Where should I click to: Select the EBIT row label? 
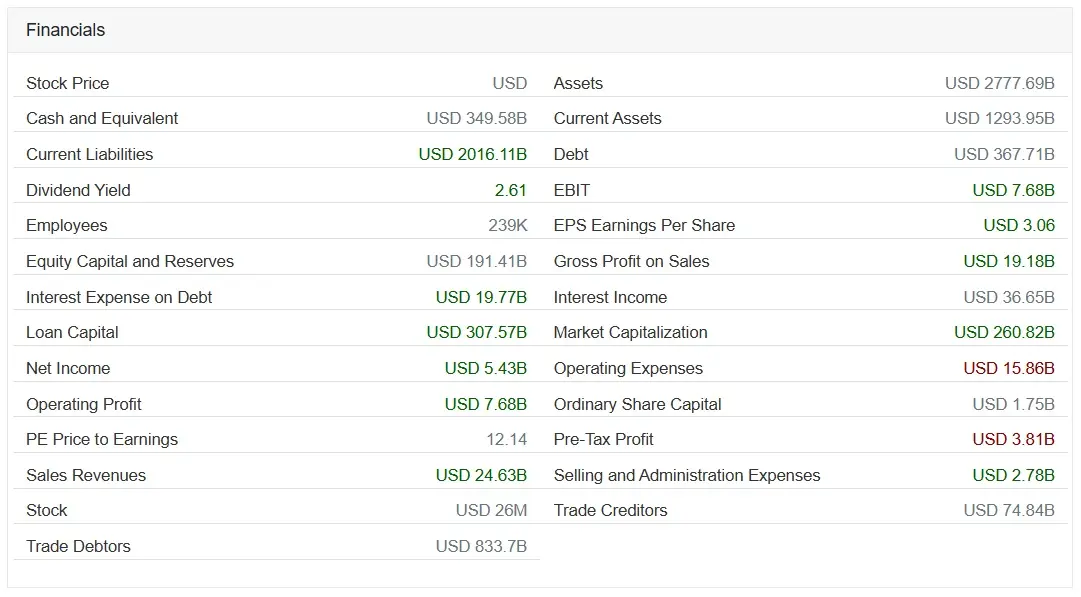coord(572,190)
